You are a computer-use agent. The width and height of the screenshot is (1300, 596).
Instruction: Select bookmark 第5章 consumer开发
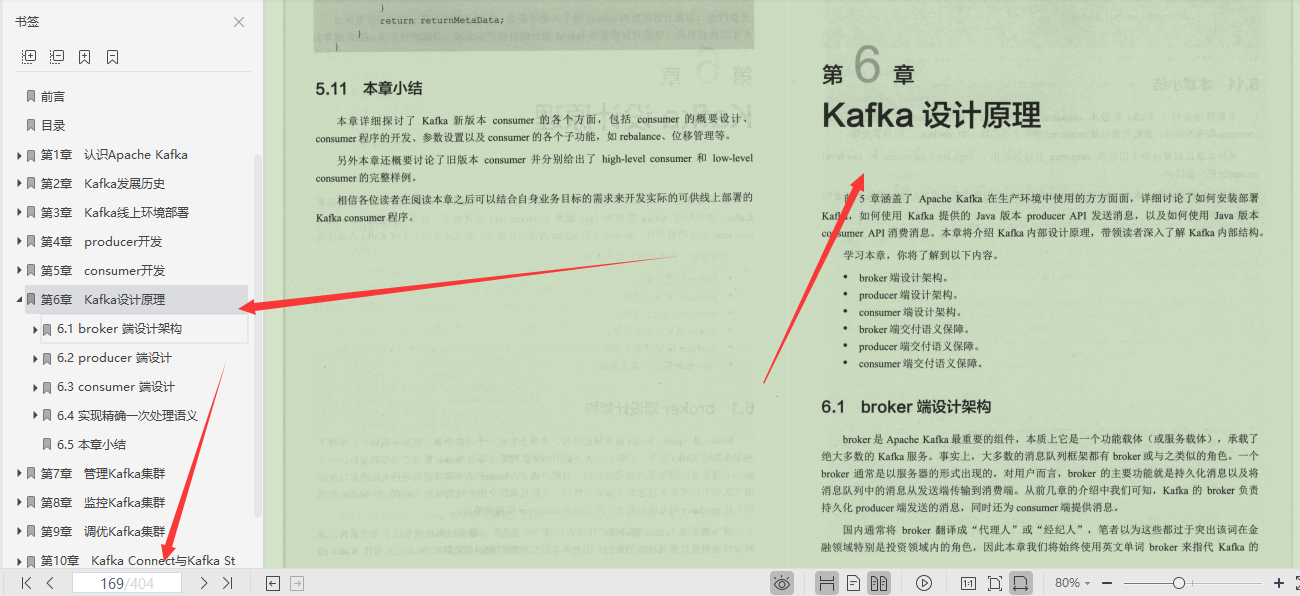[103, 271]
